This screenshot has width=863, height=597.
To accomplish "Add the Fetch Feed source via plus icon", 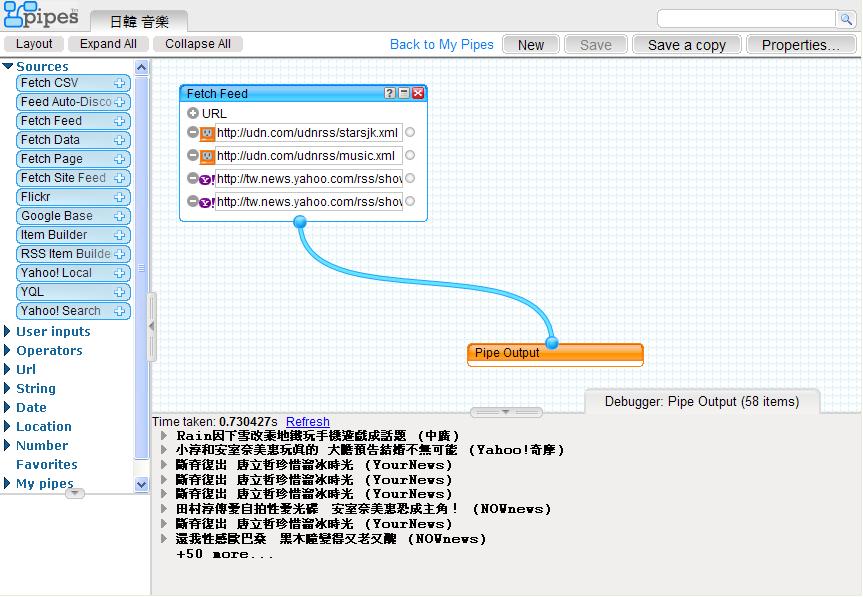I will tap(119, 121).
